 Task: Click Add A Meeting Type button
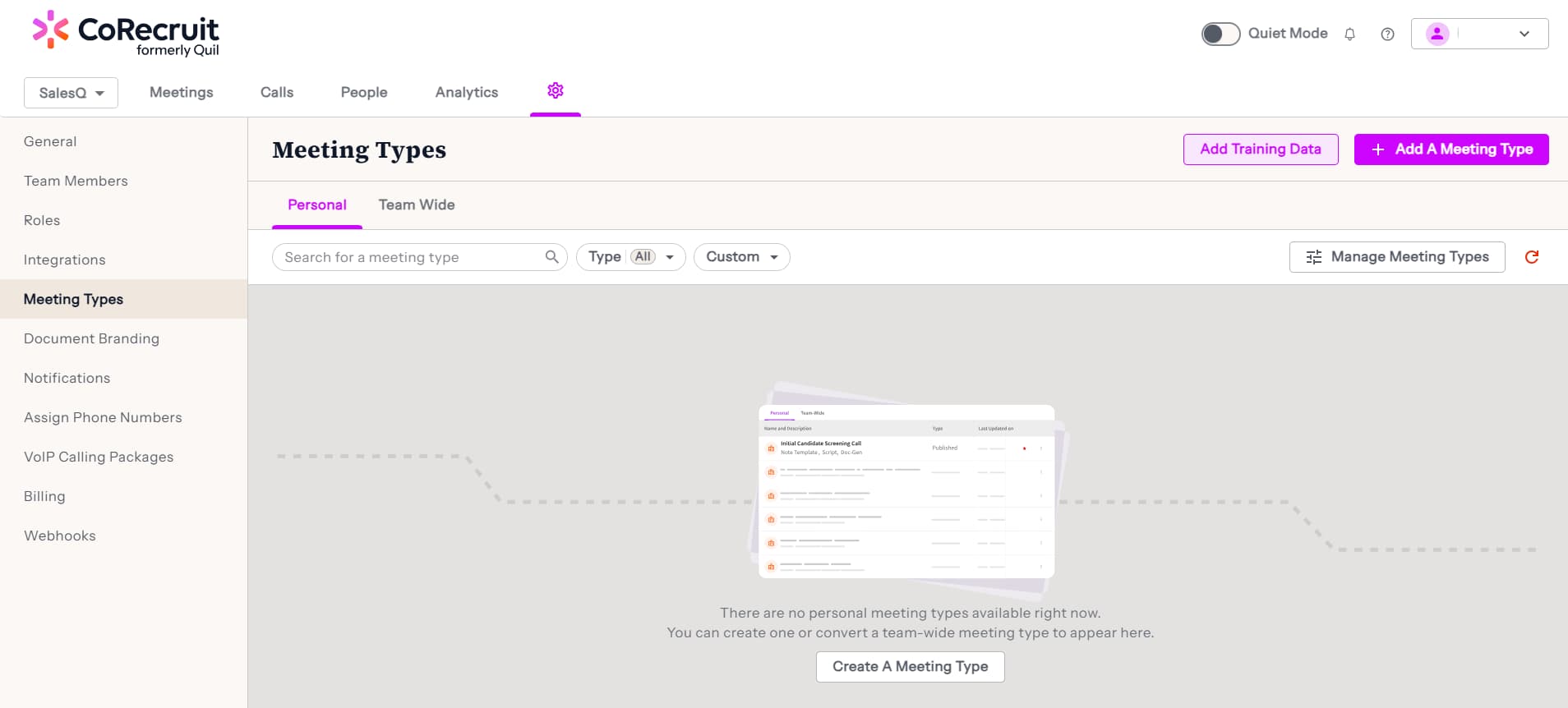point(1451,149)
